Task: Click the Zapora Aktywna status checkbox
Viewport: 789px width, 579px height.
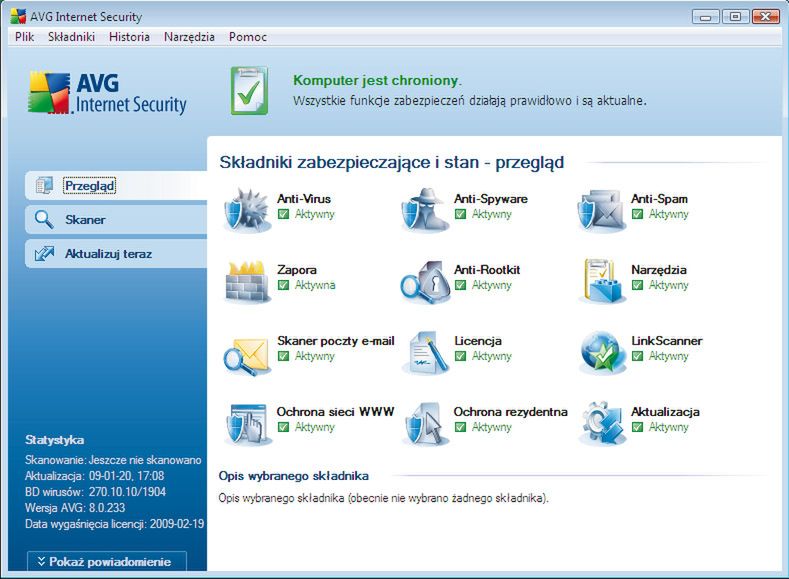Action: coord(283,285)
